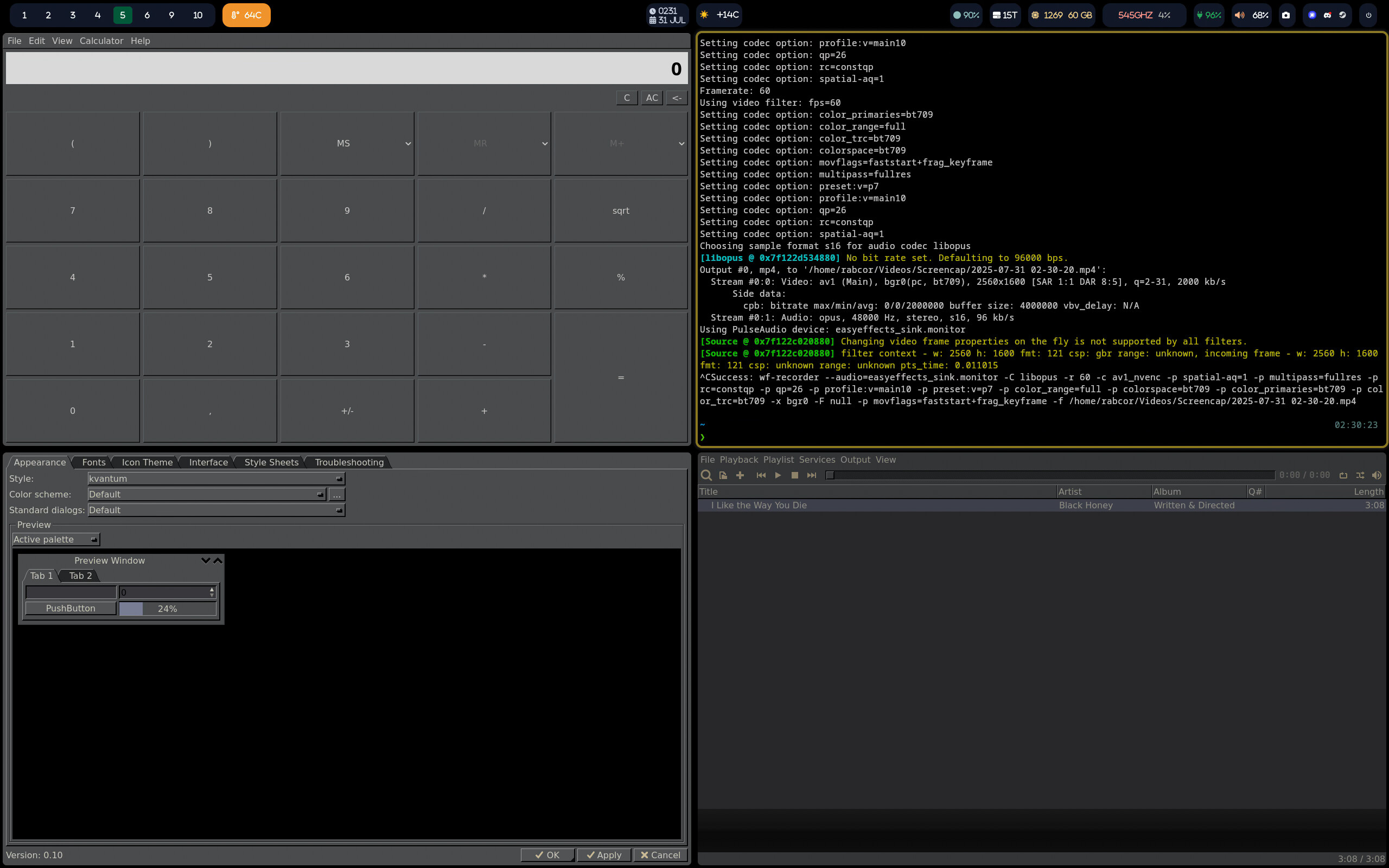The image size is (1389, 868).
Task: Toggle repeat mode in the audio player
Action: point(1343,475)
